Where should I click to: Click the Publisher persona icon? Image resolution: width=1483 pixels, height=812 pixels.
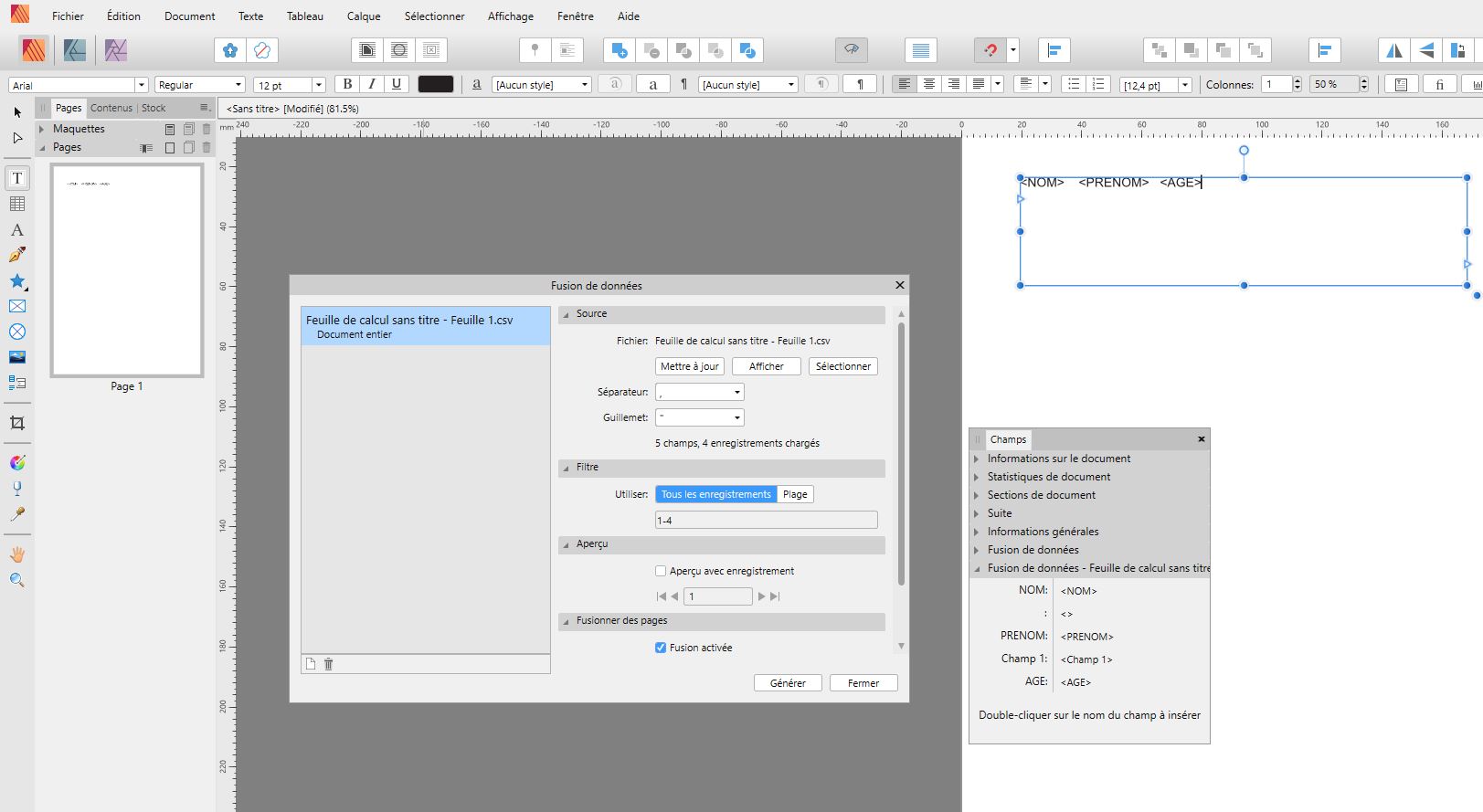34,50
